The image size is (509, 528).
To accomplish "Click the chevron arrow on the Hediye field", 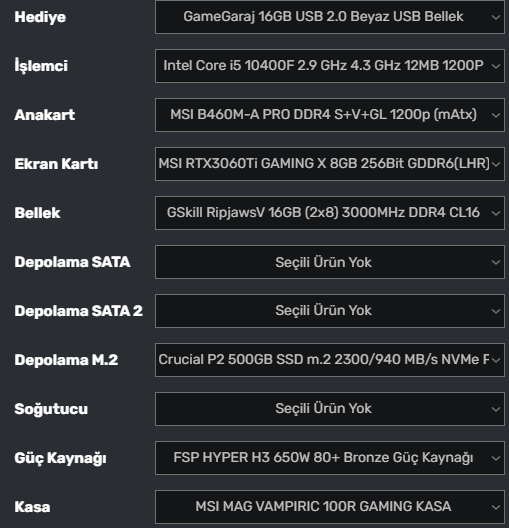I will [x=496, y=17].
